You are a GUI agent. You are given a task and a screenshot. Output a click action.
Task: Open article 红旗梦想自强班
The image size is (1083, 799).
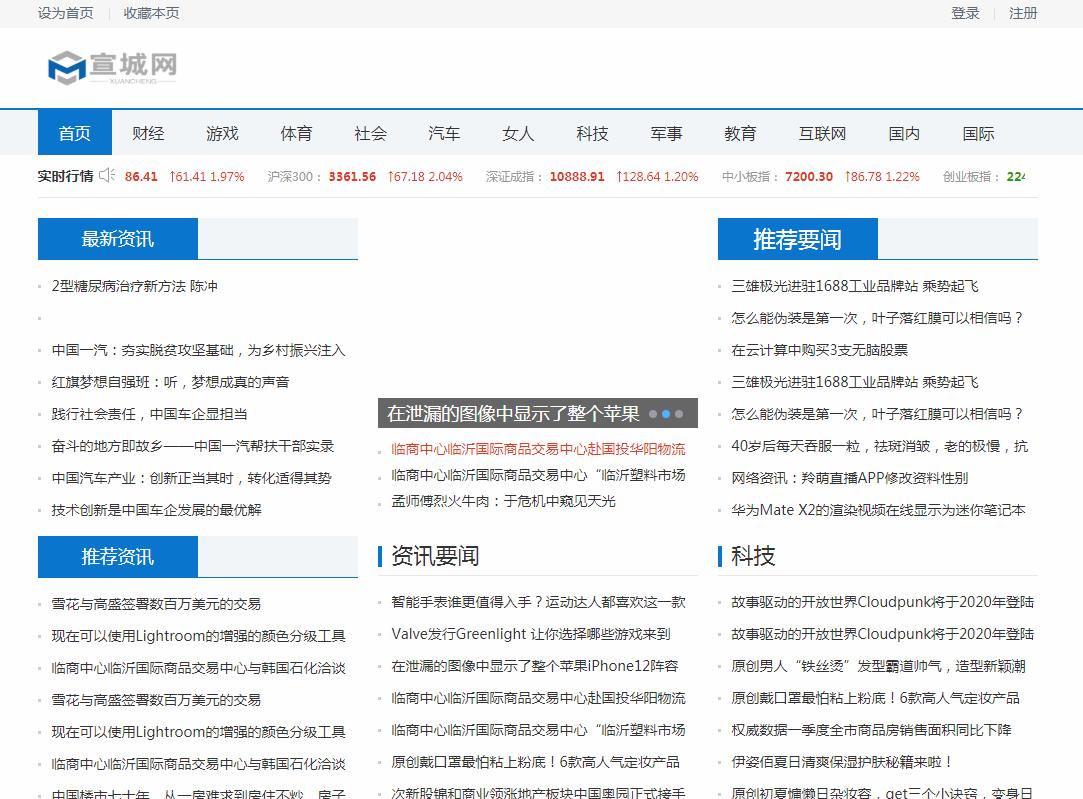tap(171, 382)
